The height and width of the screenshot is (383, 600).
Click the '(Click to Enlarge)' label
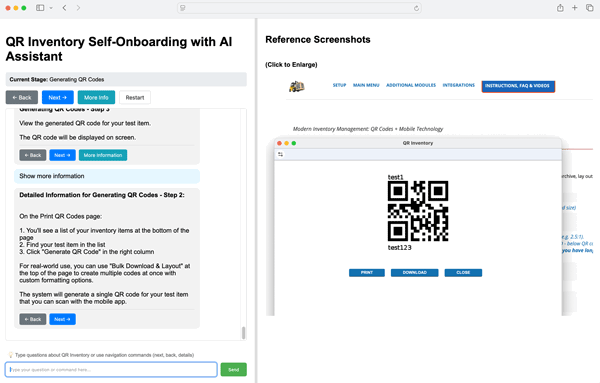(x=291, y=65)
